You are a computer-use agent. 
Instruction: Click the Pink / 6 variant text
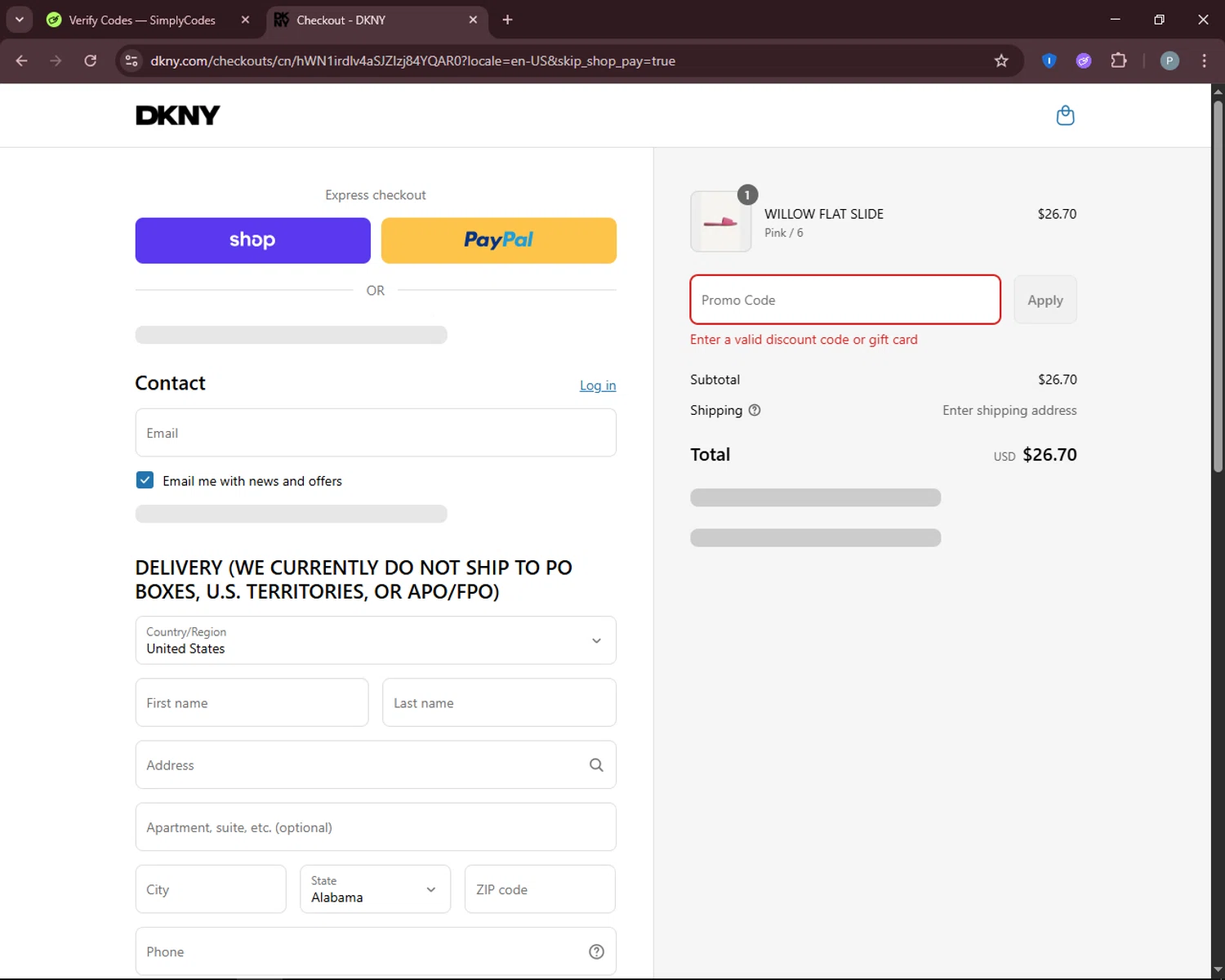(x=784, y=233)
